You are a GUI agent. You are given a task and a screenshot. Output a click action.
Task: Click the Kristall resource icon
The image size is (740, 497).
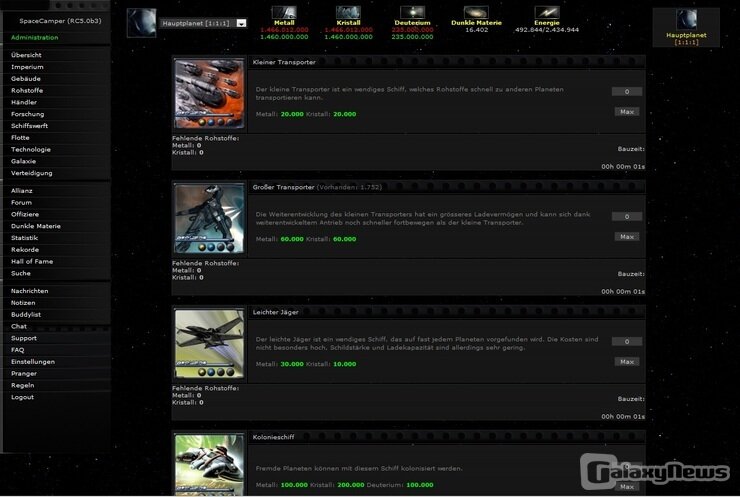pos(348,12)
